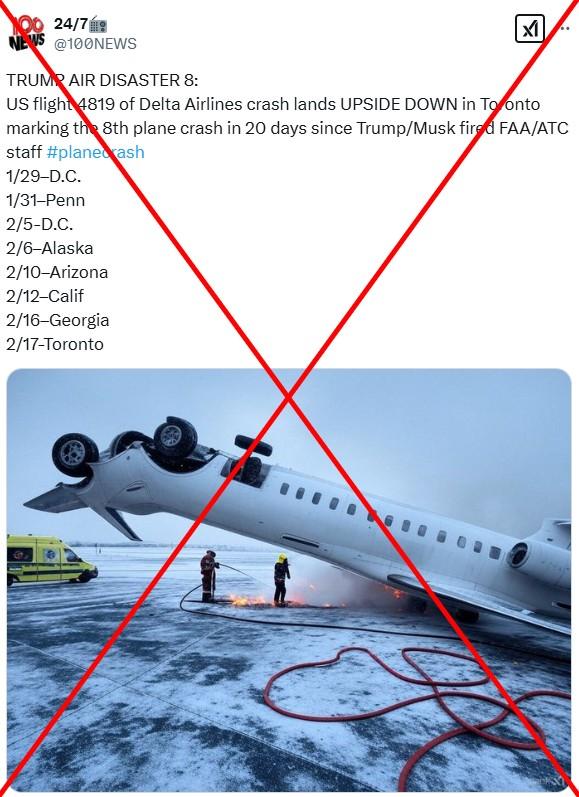Click the radio emoji beside 24/7

(98, 24)
